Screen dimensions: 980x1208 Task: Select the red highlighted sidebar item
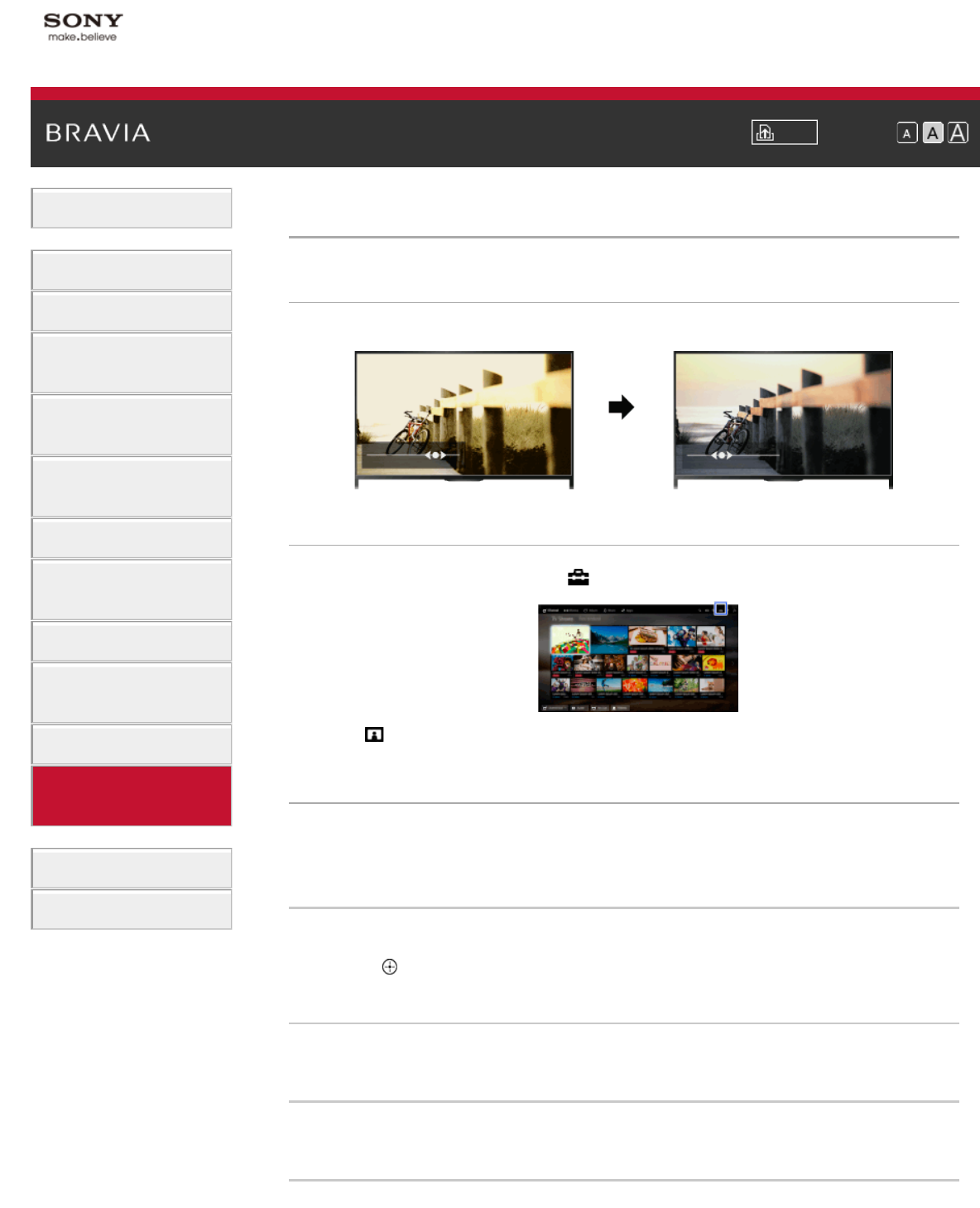click(x=132, y=796)
